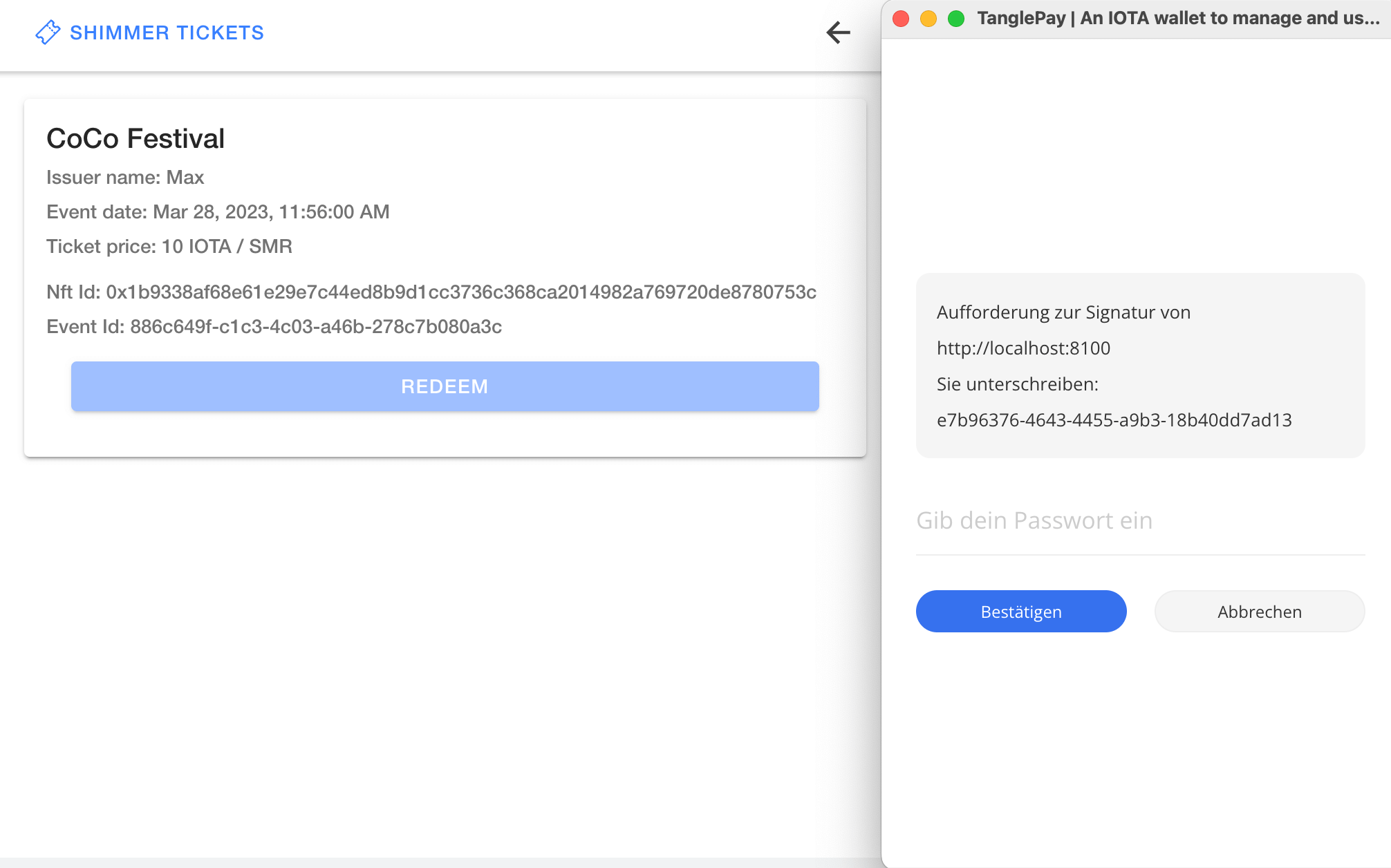Click the TanglePay window title bar
This screenshot has height=868, width=1391.
coord(1175,19)
